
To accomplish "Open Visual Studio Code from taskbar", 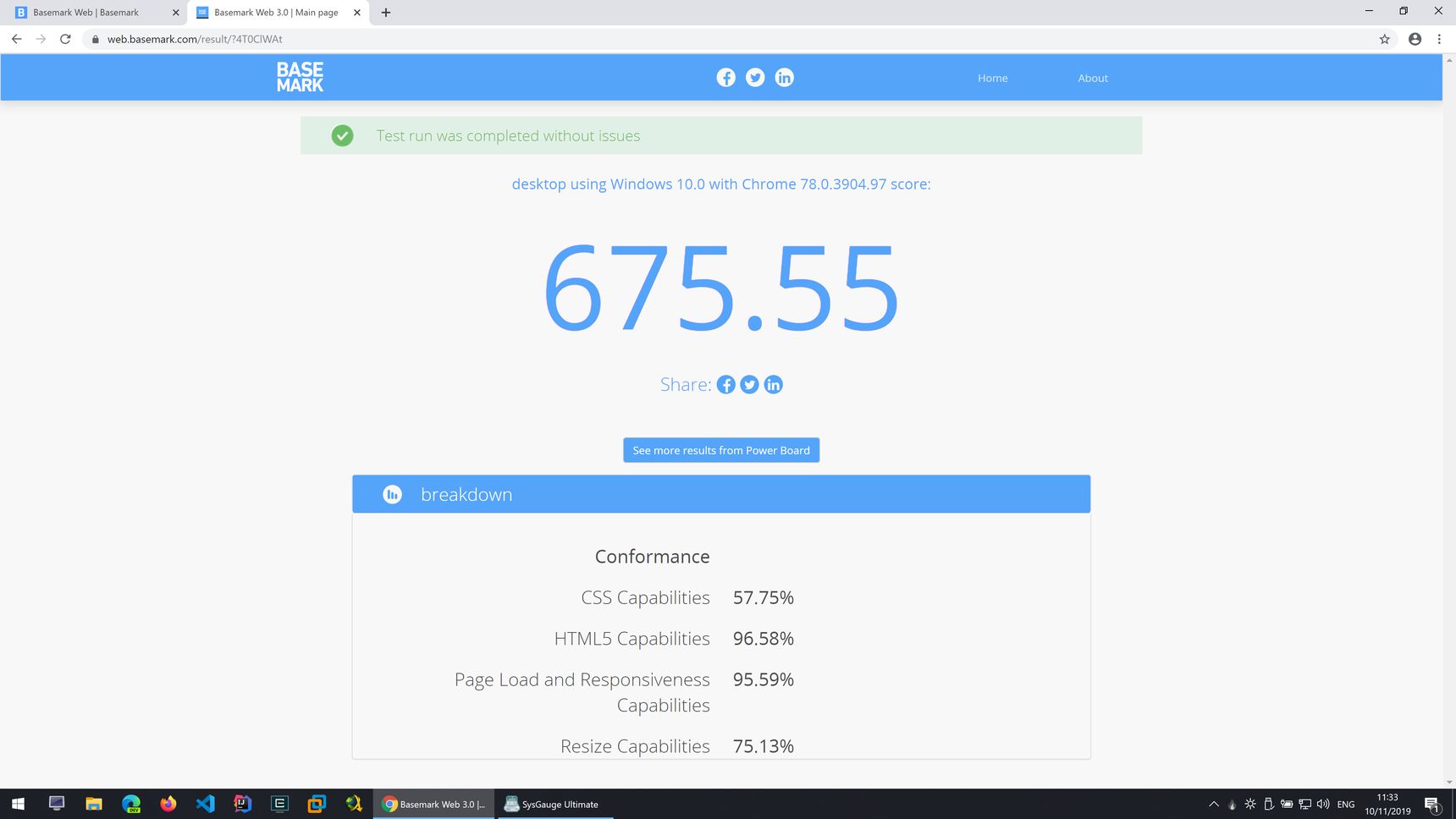I will coord(206,804).
